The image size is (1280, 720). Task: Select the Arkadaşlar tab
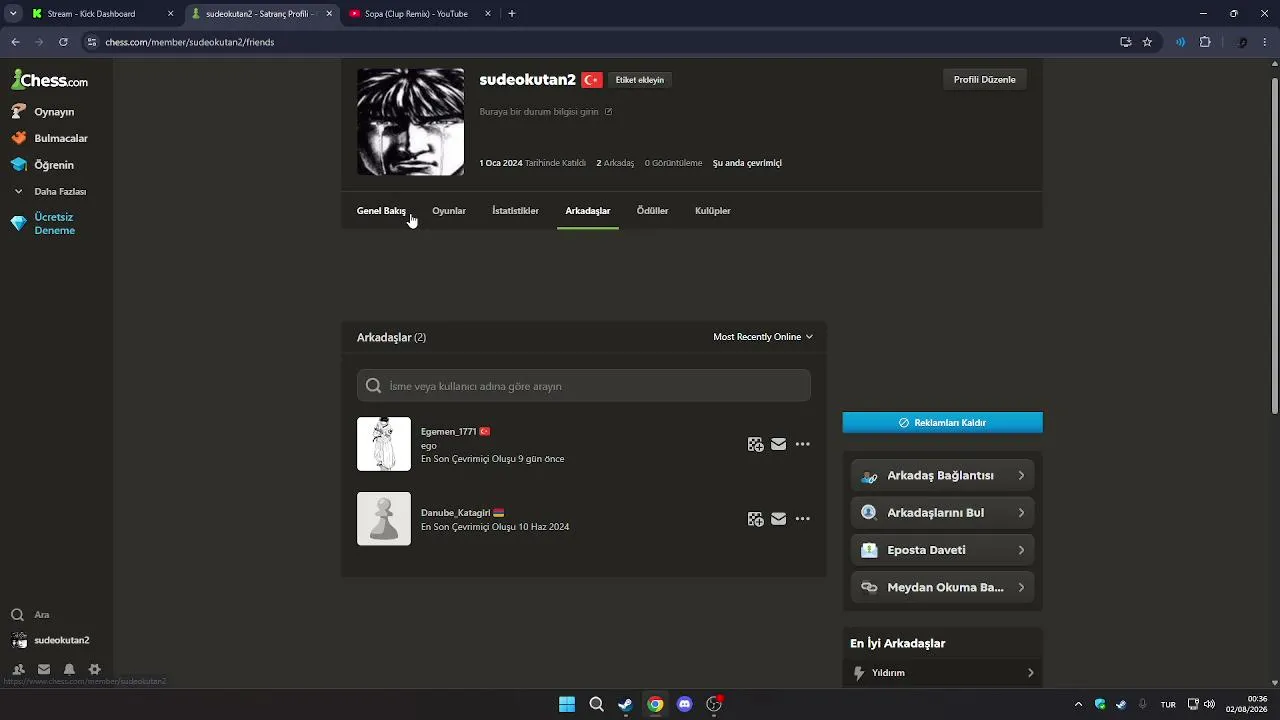588,211
